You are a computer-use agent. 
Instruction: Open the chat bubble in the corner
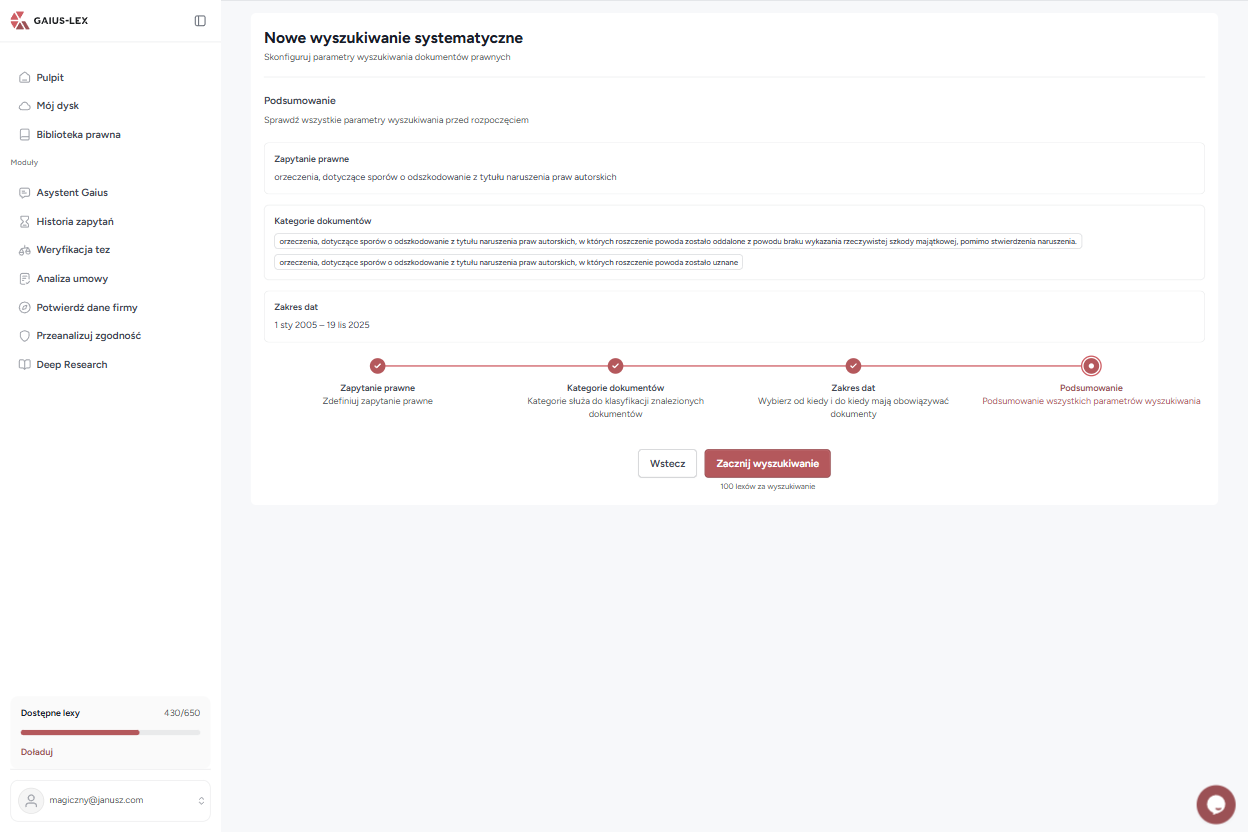pos(1215,804)
